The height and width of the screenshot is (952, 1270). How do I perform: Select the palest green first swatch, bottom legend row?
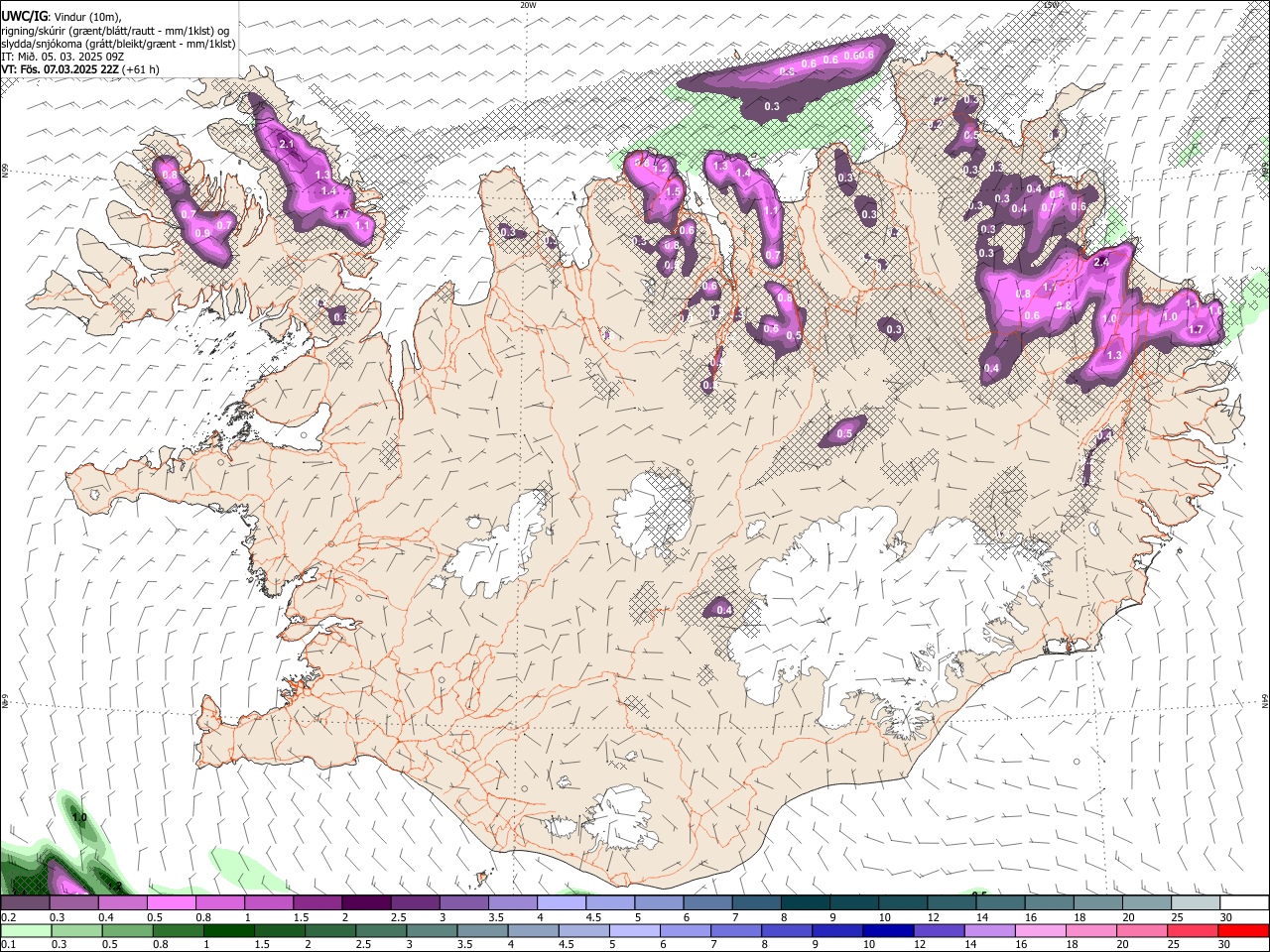[x=25, y=930]
